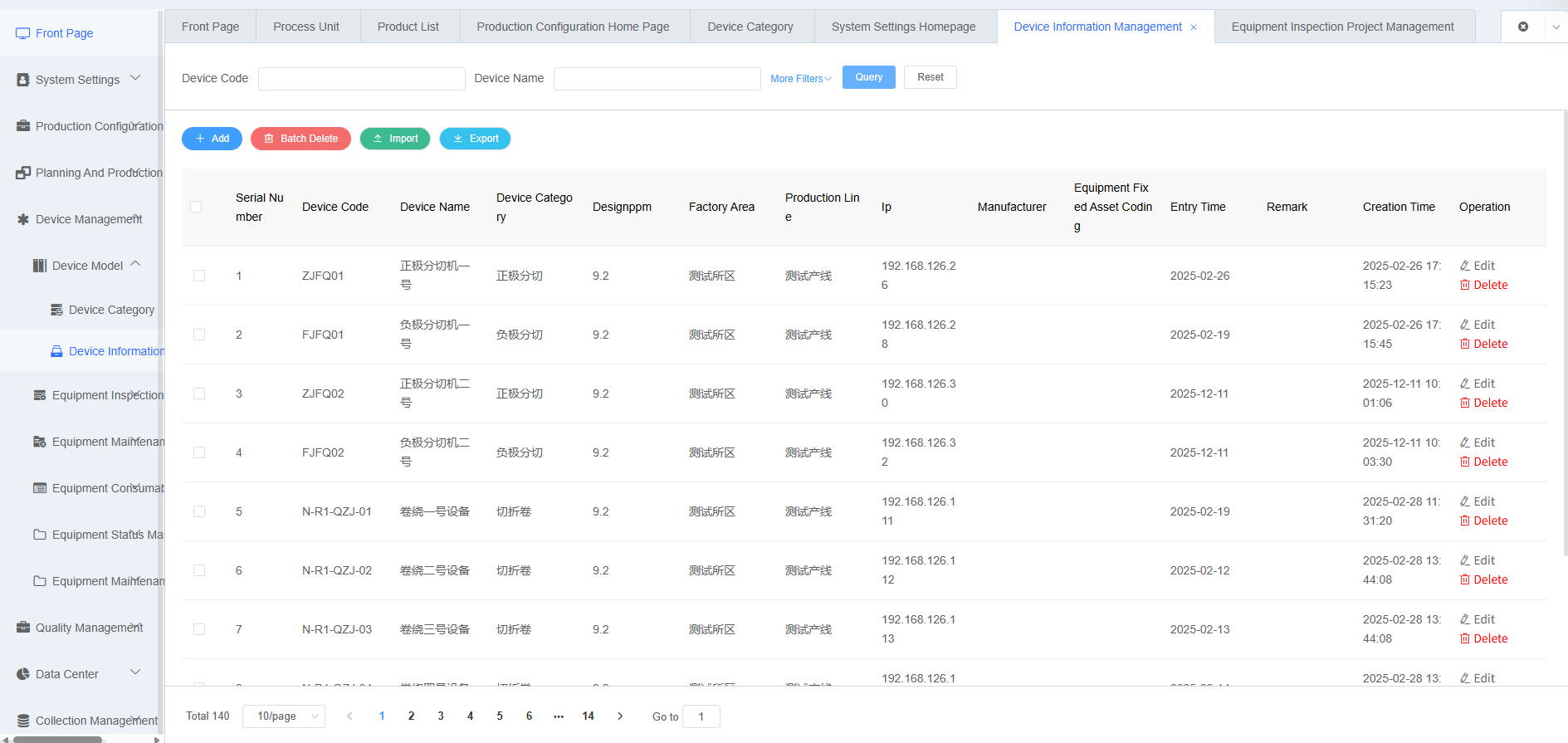This screenshot has height=743, width=1568.
Task: Focus the Device Name input field
Action: [x=657, y=79]
